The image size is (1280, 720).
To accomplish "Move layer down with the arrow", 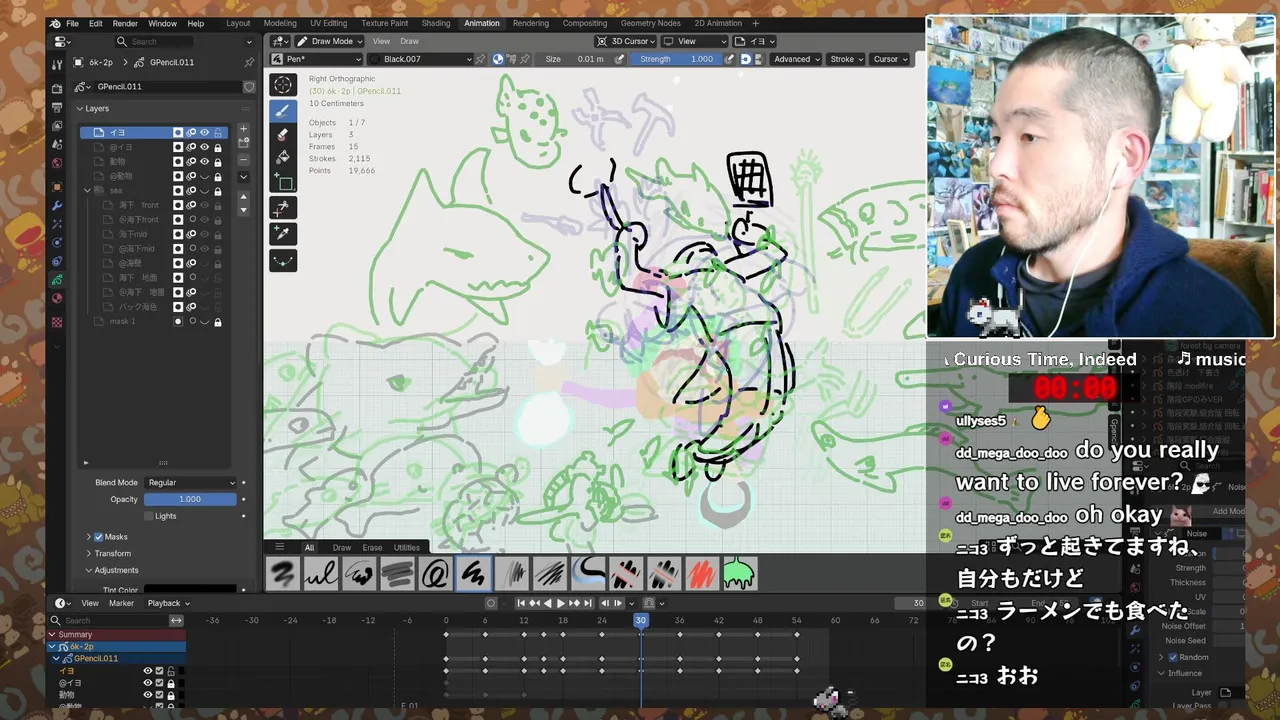I will click(x=243, y=210).
